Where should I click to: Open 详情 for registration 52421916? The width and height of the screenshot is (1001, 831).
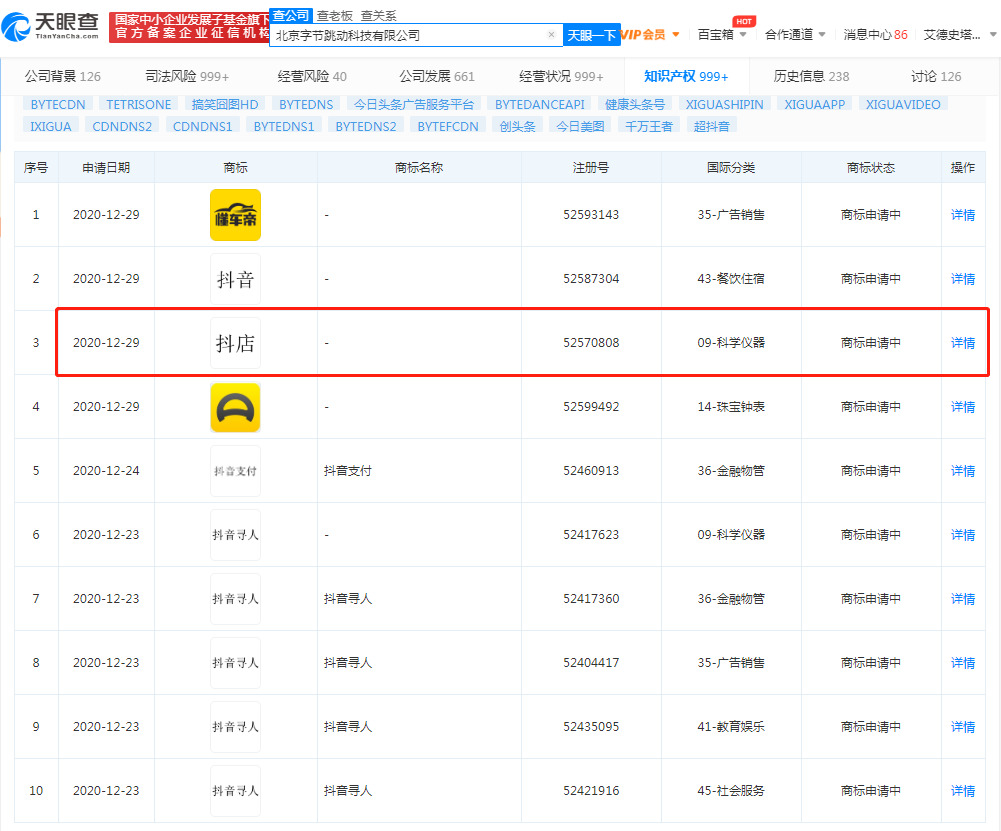click(963, 791)
